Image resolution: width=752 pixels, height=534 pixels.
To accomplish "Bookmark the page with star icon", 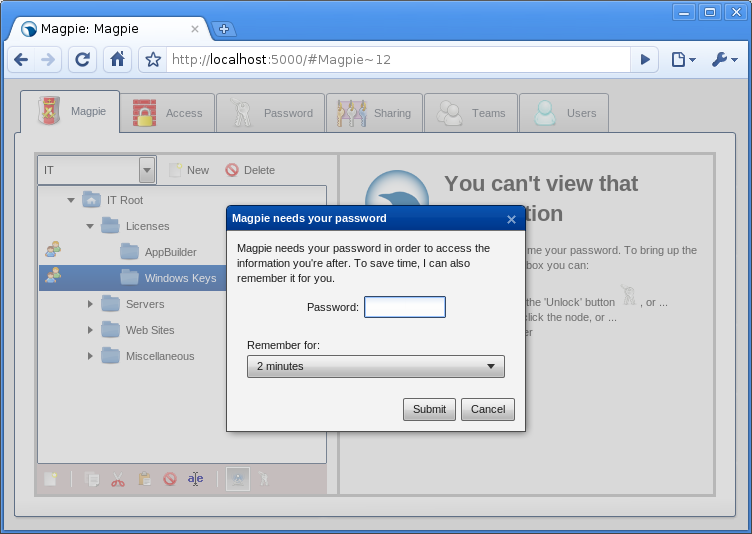I will coord(153,59).
